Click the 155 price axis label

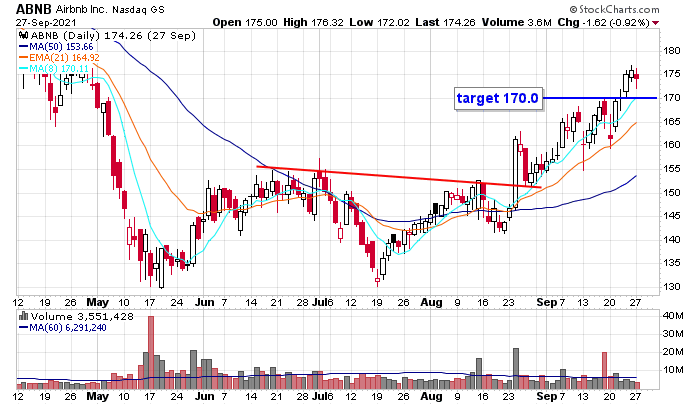671,169
